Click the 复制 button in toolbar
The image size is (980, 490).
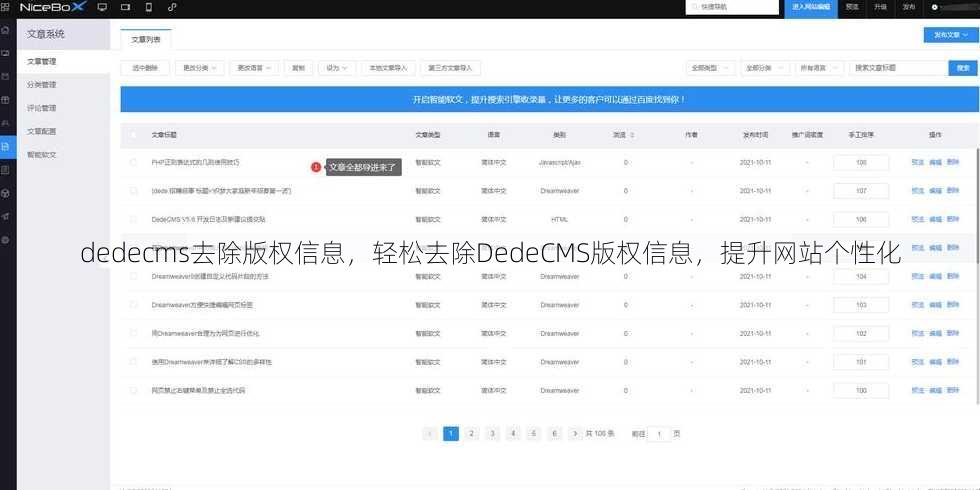click(x=298, y=68)
